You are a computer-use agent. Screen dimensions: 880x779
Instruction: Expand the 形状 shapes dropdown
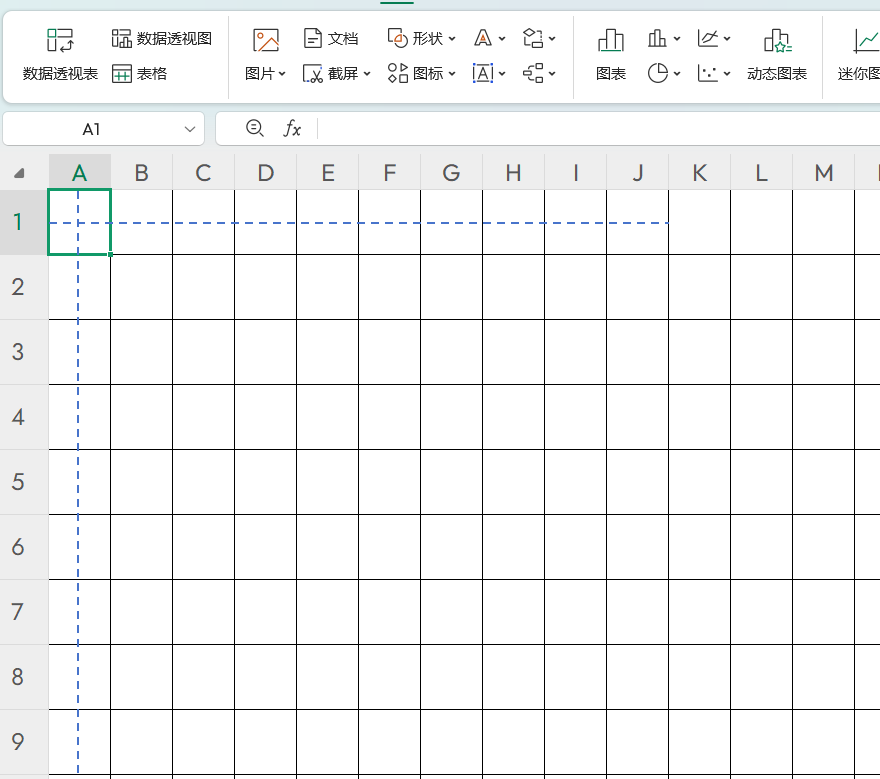pyautogui.click(x=452, y=39)
